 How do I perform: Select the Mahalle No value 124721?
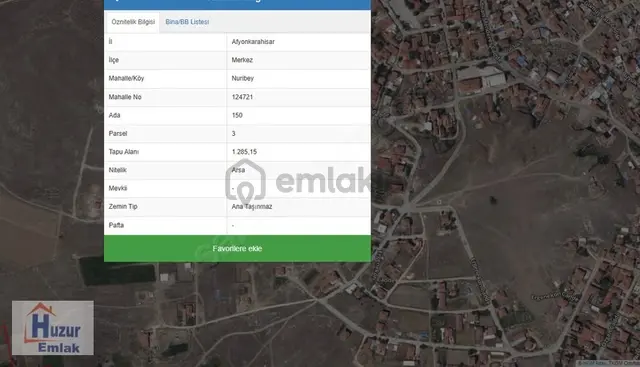point(242,97)
